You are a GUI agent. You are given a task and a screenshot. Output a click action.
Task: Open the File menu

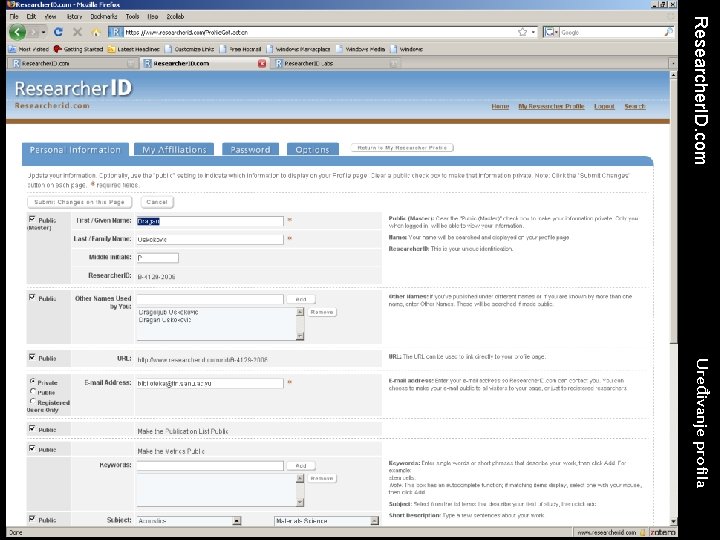coord(14,17)
